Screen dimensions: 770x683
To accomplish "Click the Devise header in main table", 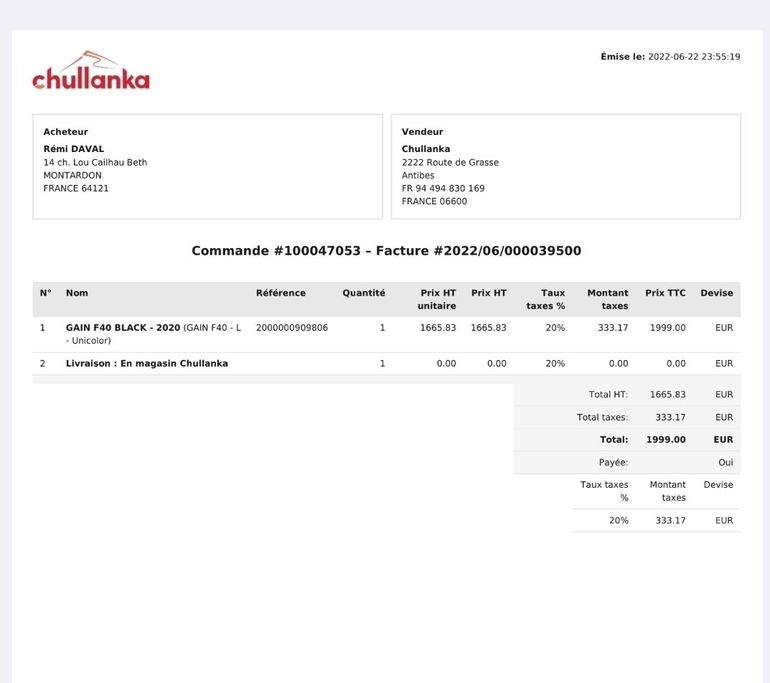I will pyautogui.click(x=717, y=293).
